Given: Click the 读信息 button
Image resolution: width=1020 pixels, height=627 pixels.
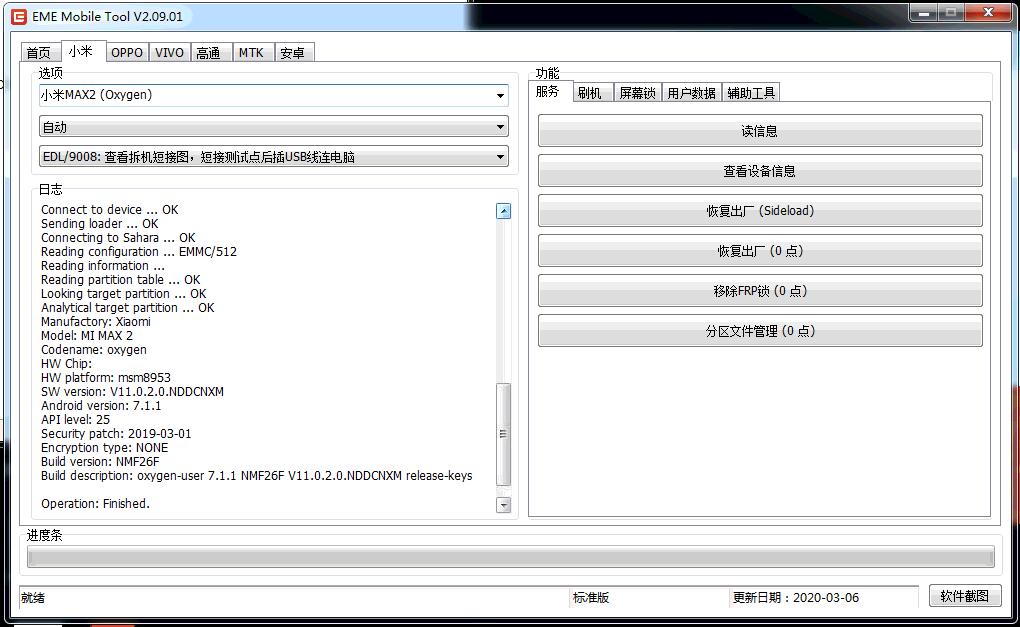Looking at the screenshot, I should [760, 131].
